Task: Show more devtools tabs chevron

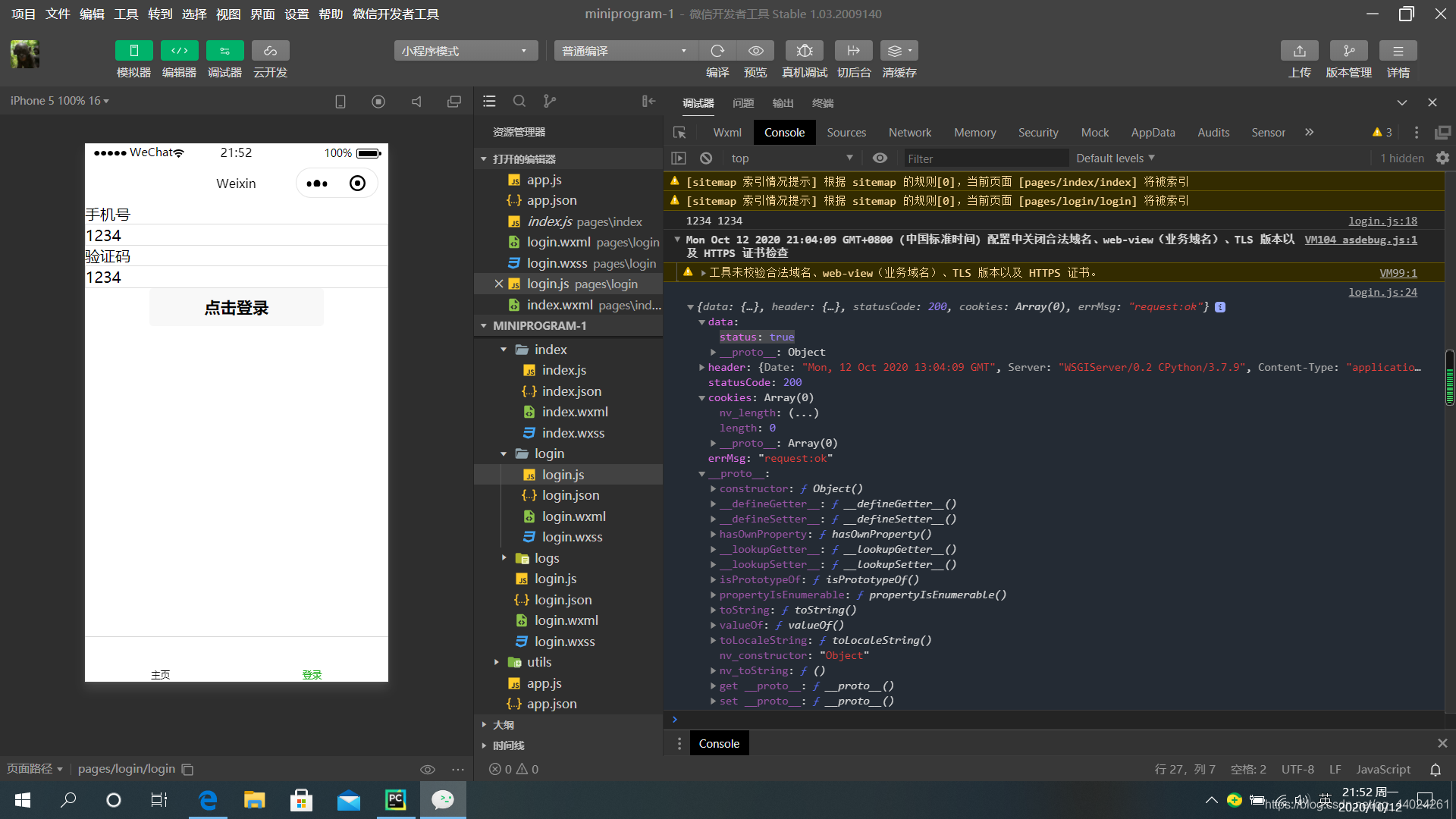Action: pos(1309,133)
